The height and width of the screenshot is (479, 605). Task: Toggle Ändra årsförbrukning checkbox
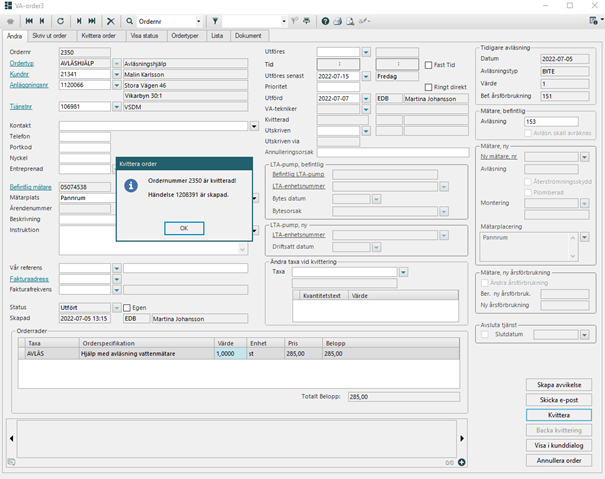point(485,283)
